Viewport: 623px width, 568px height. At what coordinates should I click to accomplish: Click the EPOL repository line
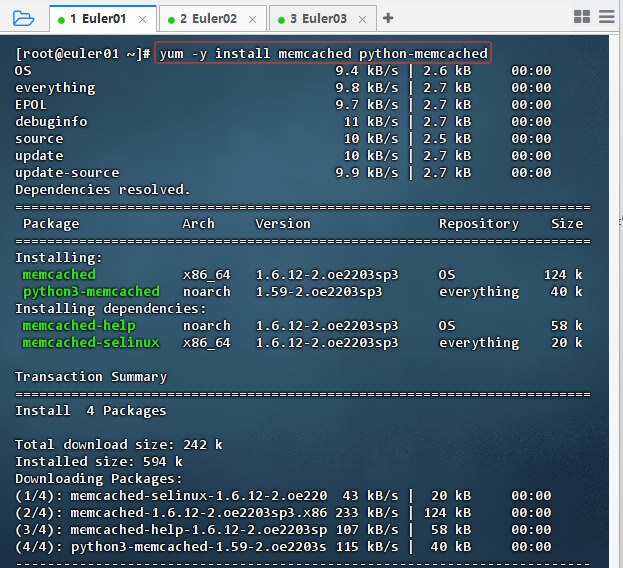tap(283, 104)
